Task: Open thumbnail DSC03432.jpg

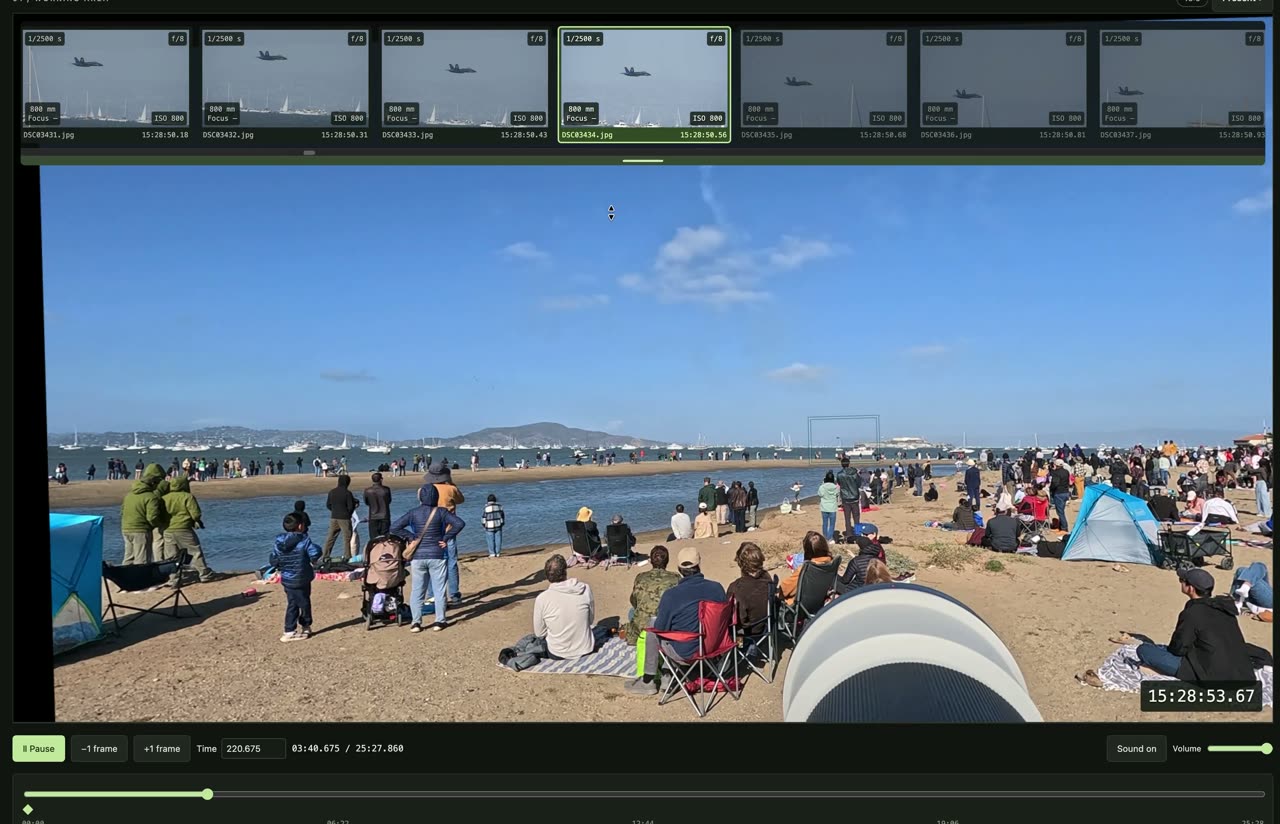Action: [x=285, y=85]
